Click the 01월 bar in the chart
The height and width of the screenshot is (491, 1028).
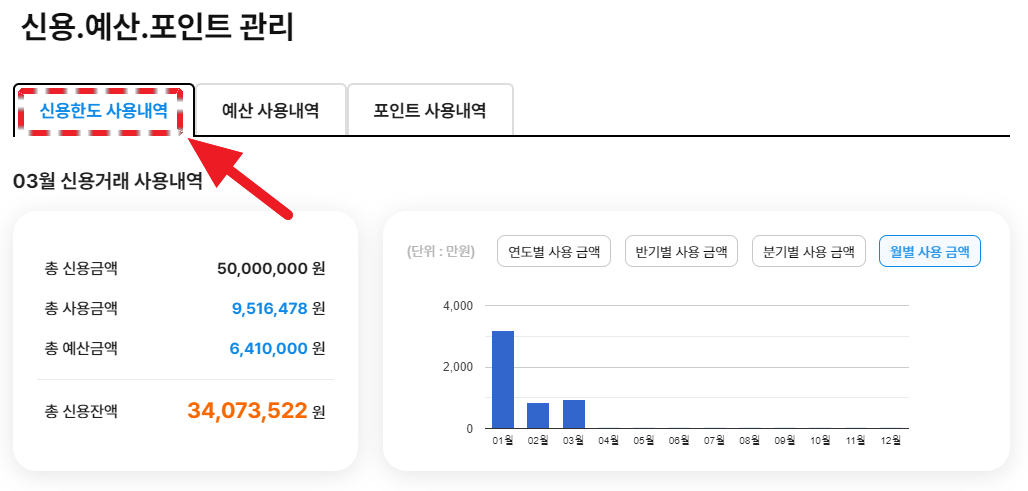(x=503, y=380)
